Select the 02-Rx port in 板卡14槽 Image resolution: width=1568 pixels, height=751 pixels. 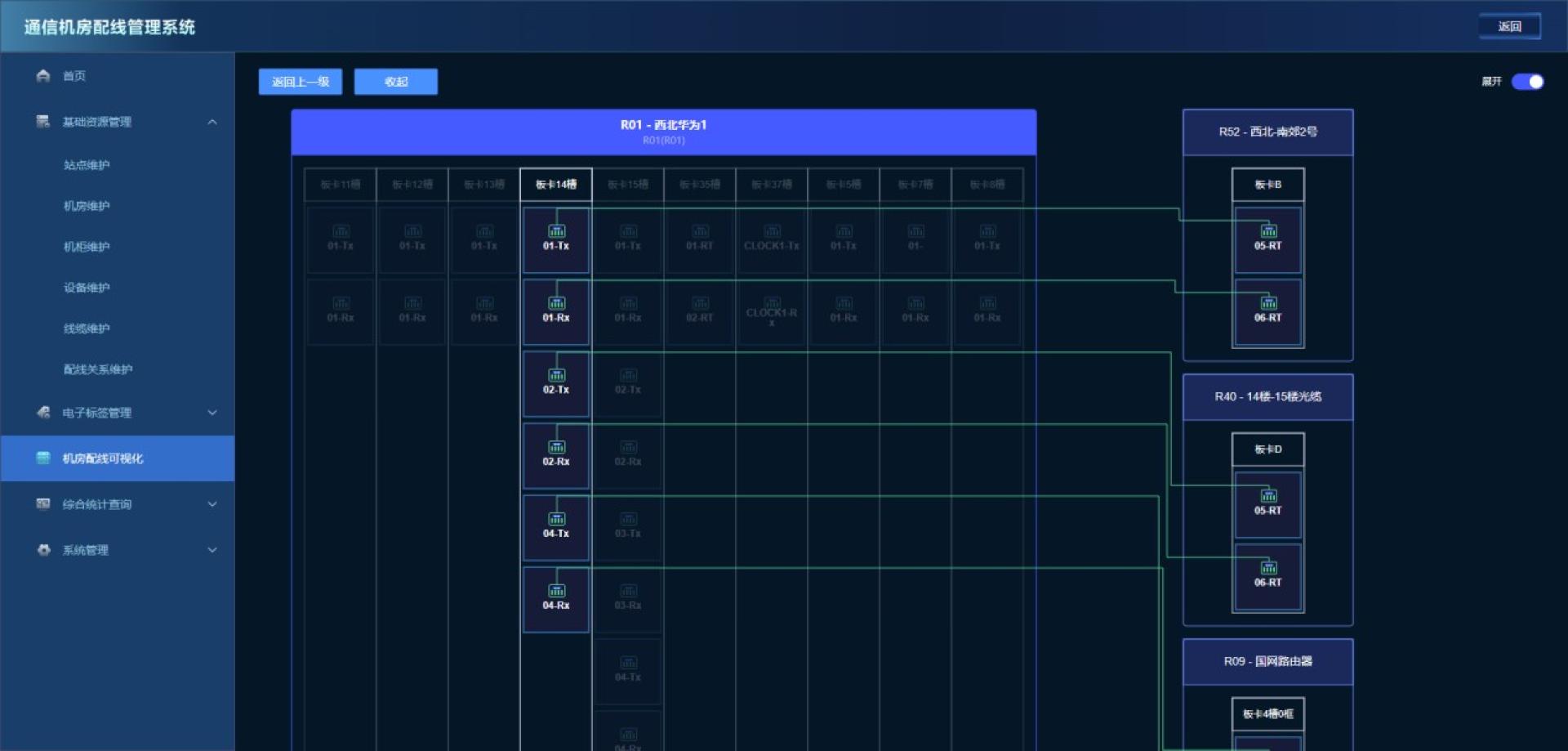tap(556, 455)
